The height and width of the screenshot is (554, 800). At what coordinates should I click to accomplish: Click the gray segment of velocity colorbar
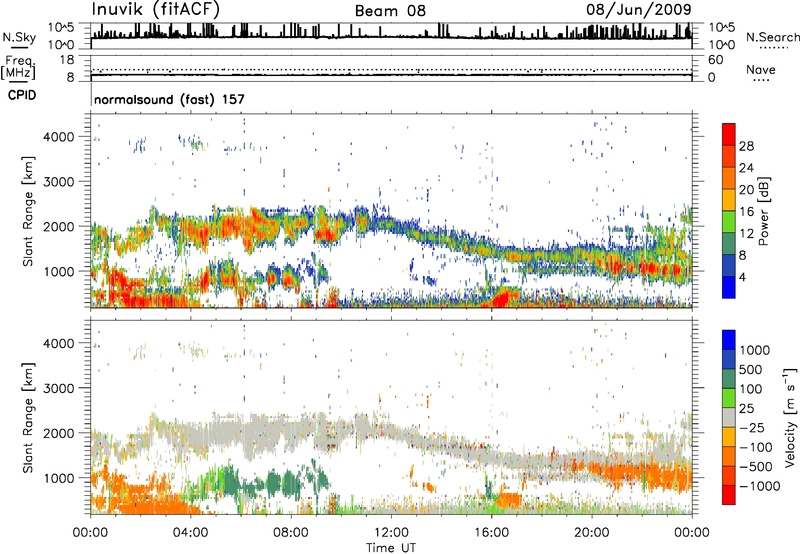pos(729,417)
